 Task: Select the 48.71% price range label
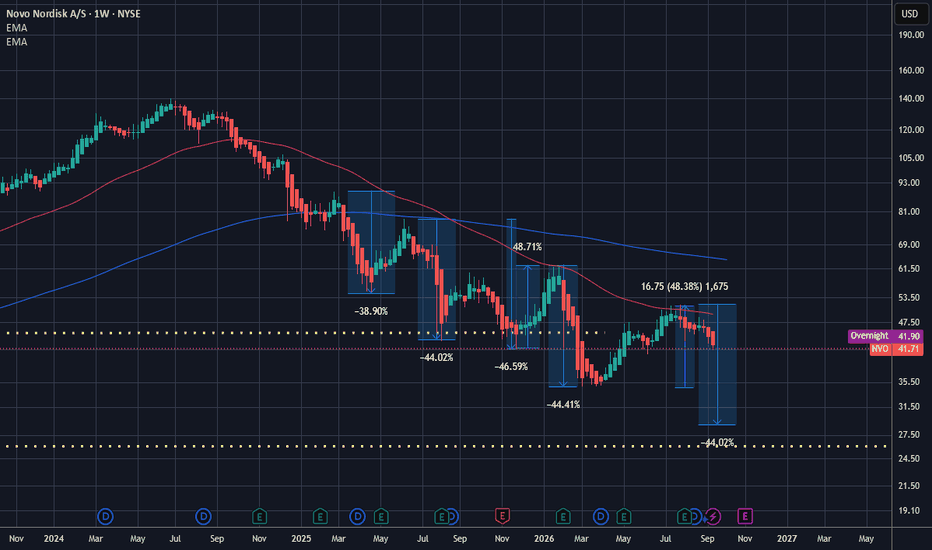[527, 247]
